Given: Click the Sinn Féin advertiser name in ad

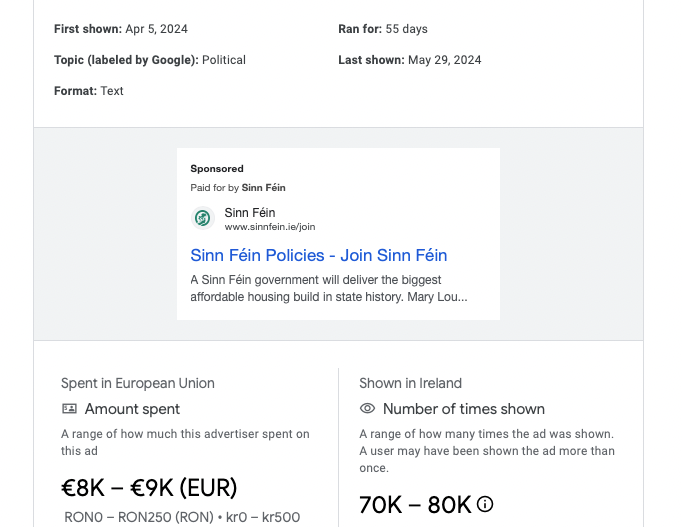Looking at the screenshot, I should pyautogui.click(x=250, y=212).
